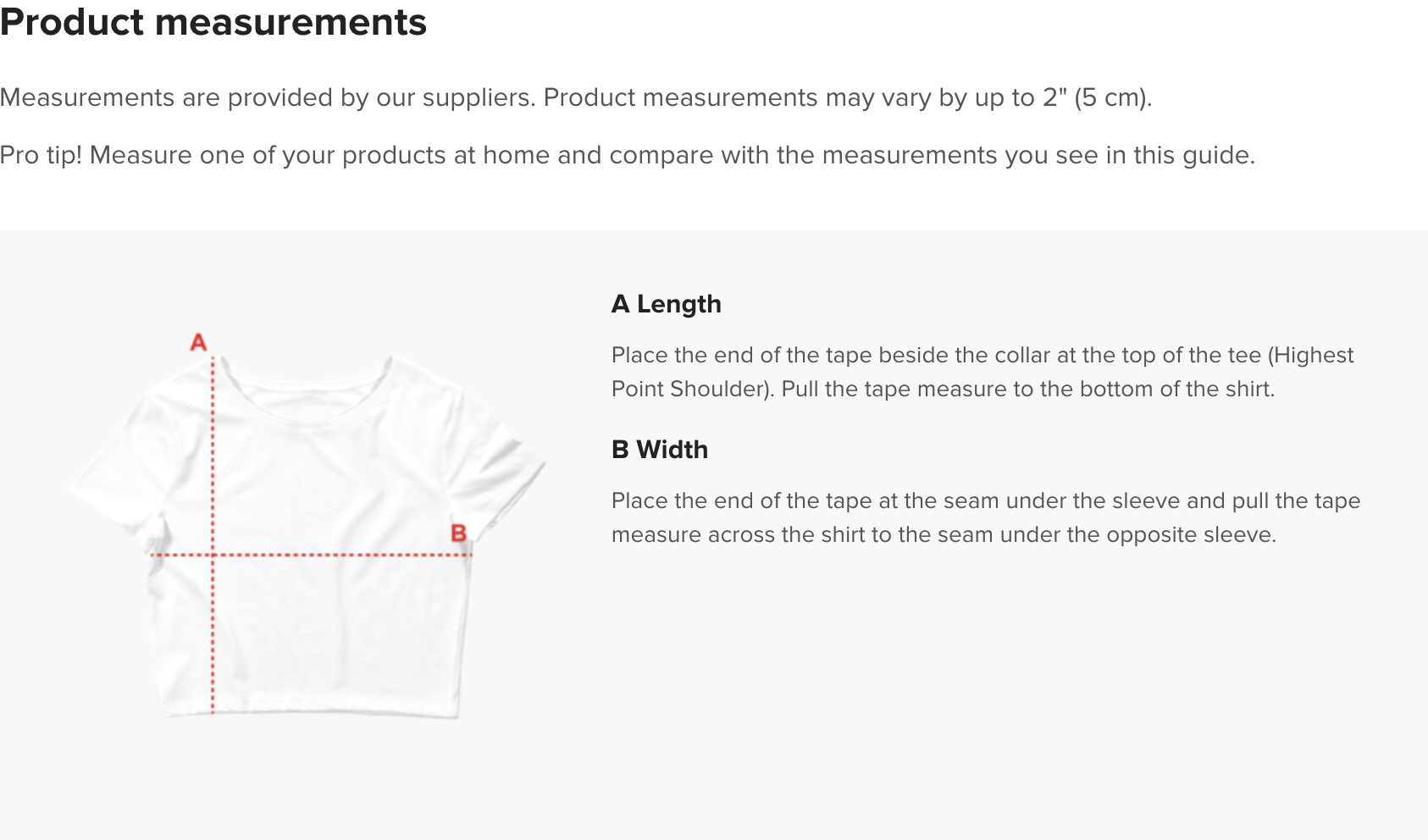Image resolution: width=1428 pixels, height=840 pixels.
Task: Click the red letter A marker
Action: [x=198, y=342]
